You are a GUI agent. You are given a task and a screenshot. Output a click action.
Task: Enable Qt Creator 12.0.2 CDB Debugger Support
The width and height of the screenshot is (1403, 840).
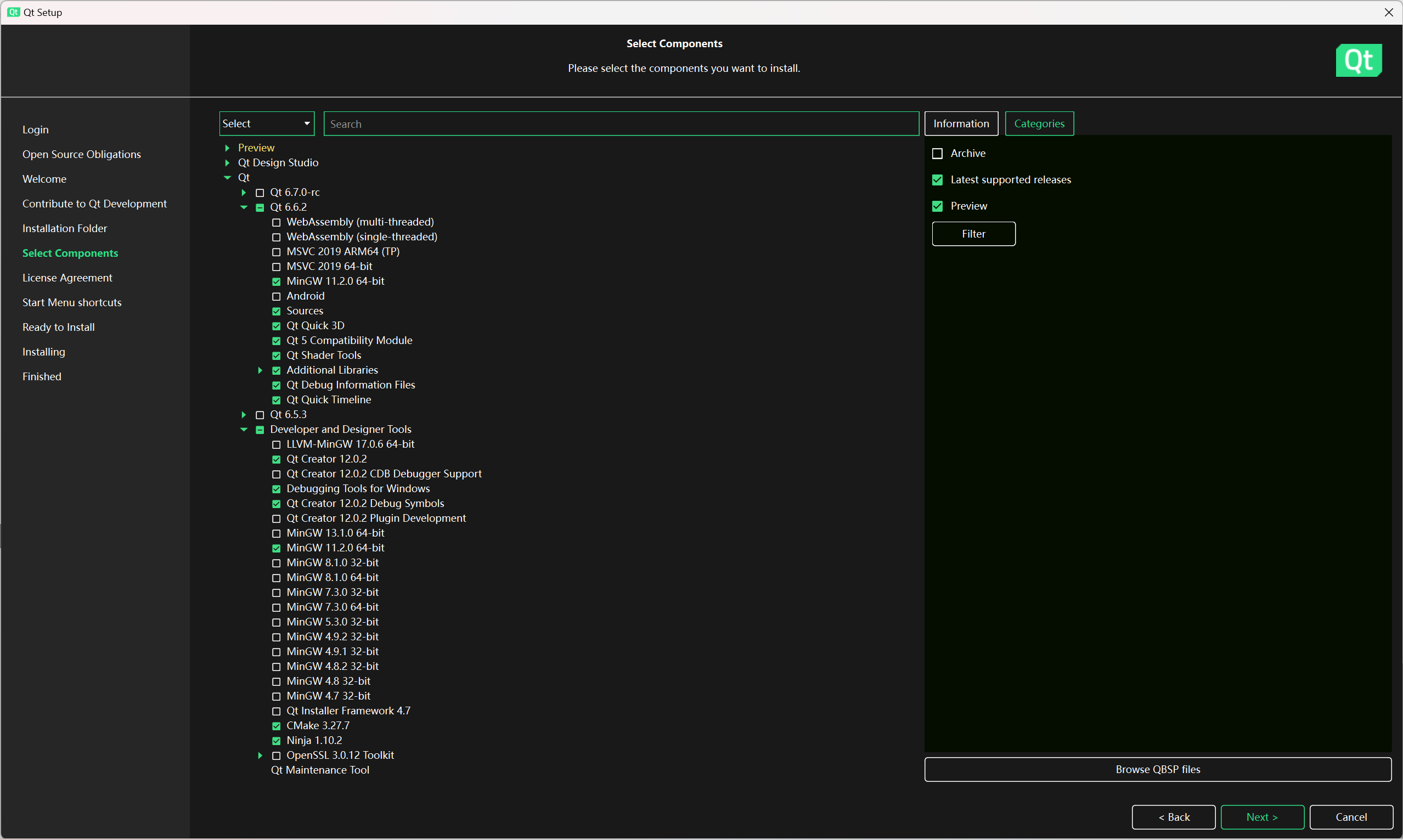click(x=276, y=475)
